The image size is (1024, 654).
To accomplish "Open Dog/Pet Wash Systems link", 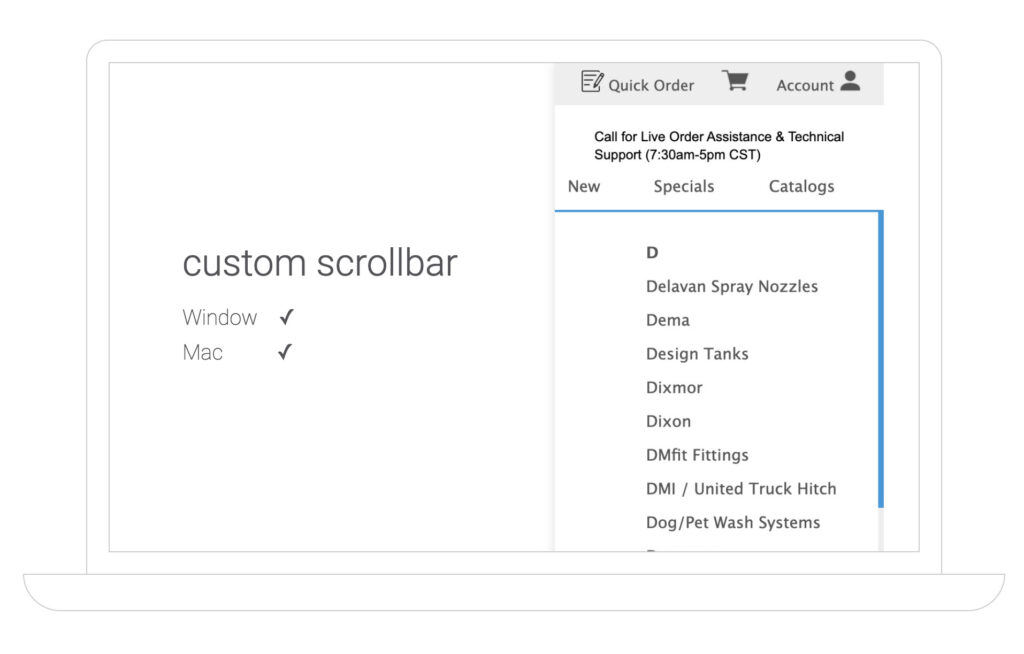I will pyautogui.click(x=733, y=522).
